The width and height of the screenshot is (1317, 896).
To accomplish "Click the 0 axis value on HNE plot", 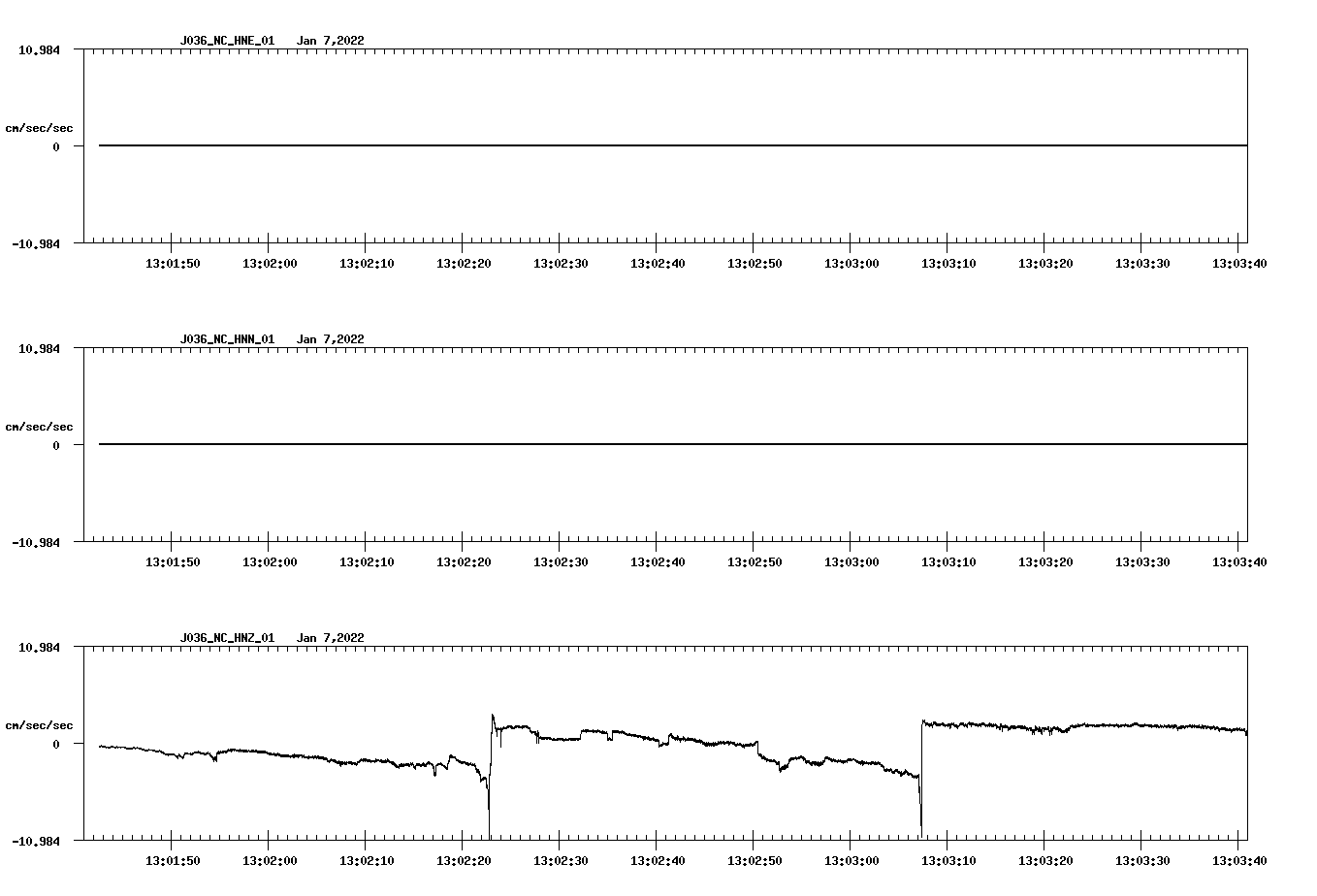I will 56,147.
